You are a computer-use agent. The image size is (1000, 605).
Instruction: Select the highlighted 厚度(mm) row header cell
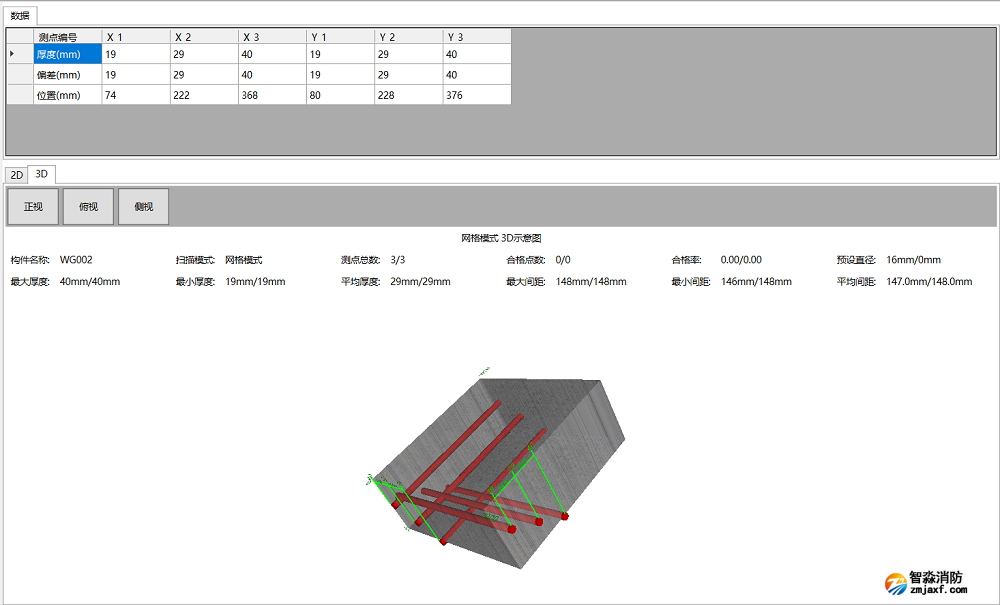coord(67,54)
